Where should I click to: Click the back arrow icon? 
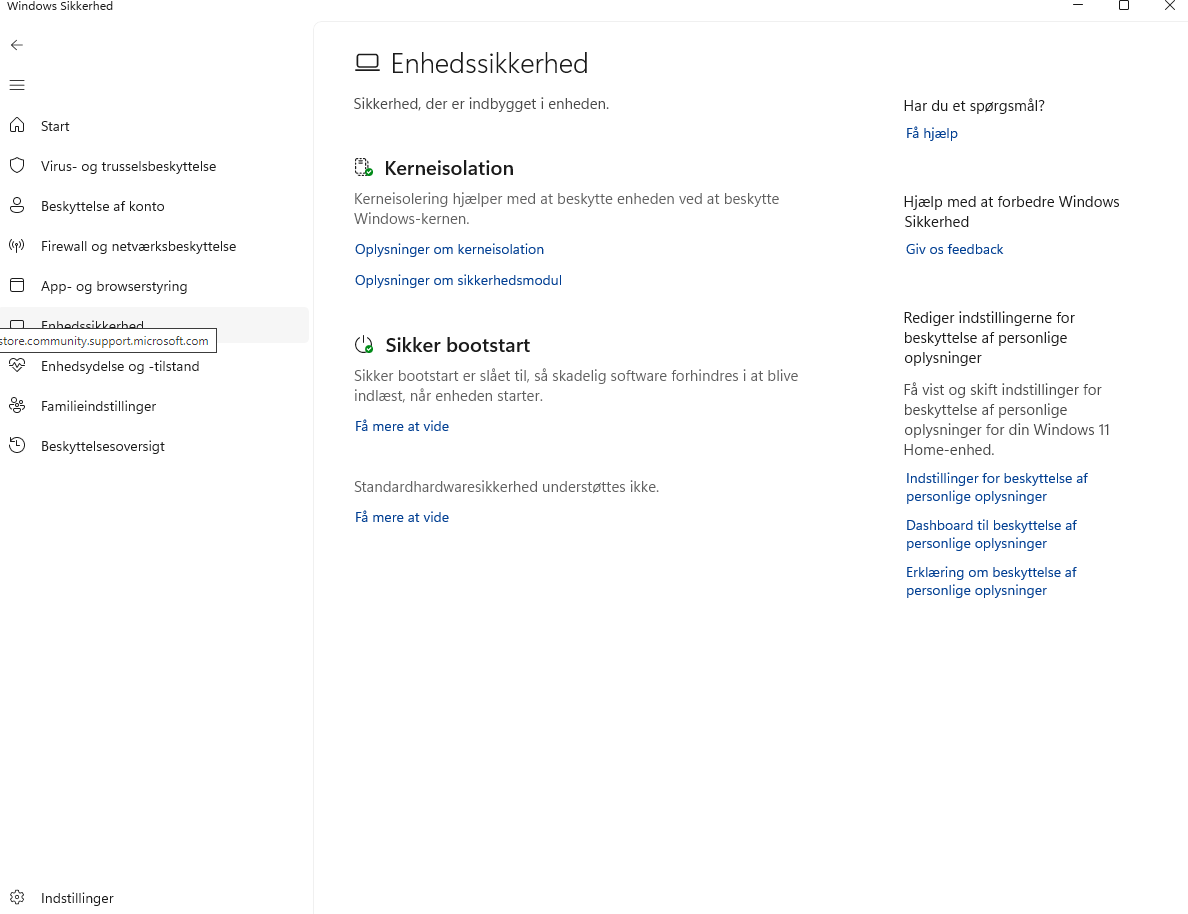point(17,45)
